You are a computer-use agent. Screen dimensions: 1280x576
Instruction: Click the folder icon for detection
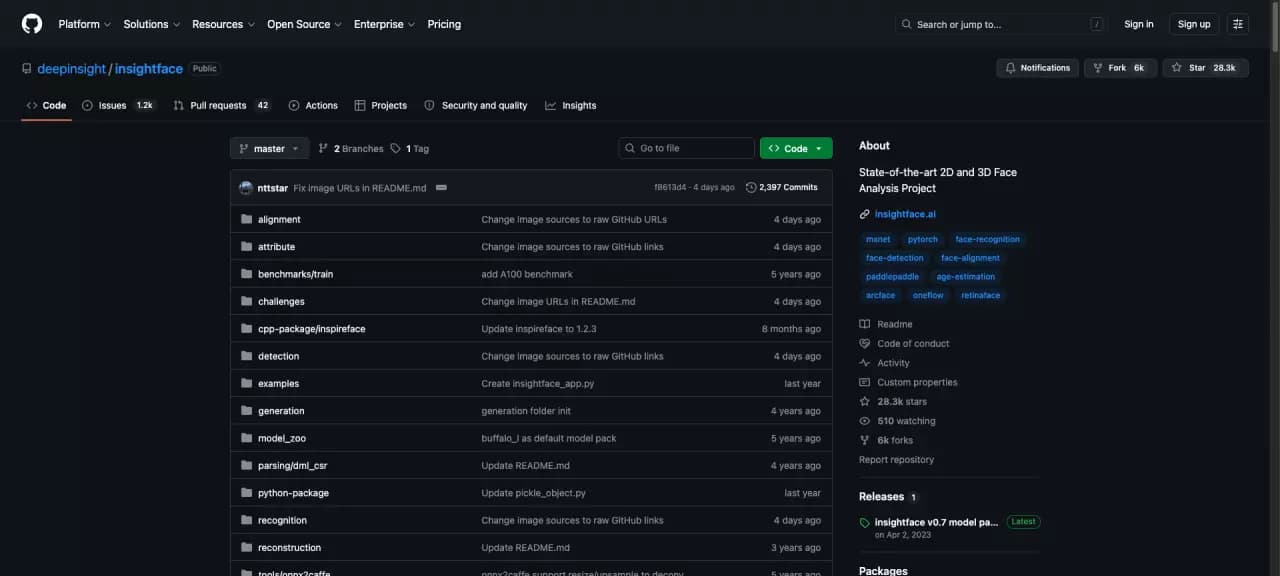coord(246,356)
